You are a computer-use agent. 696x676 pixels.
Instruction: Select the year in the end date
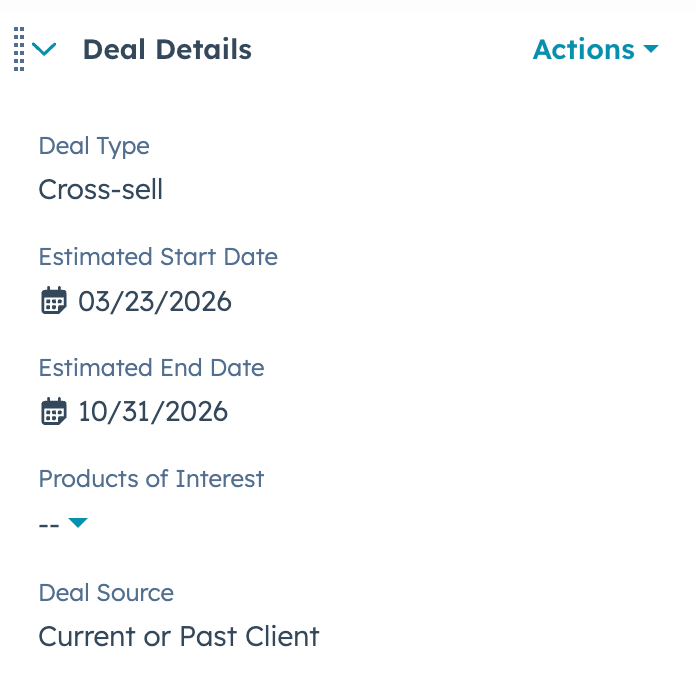[200, 412]
